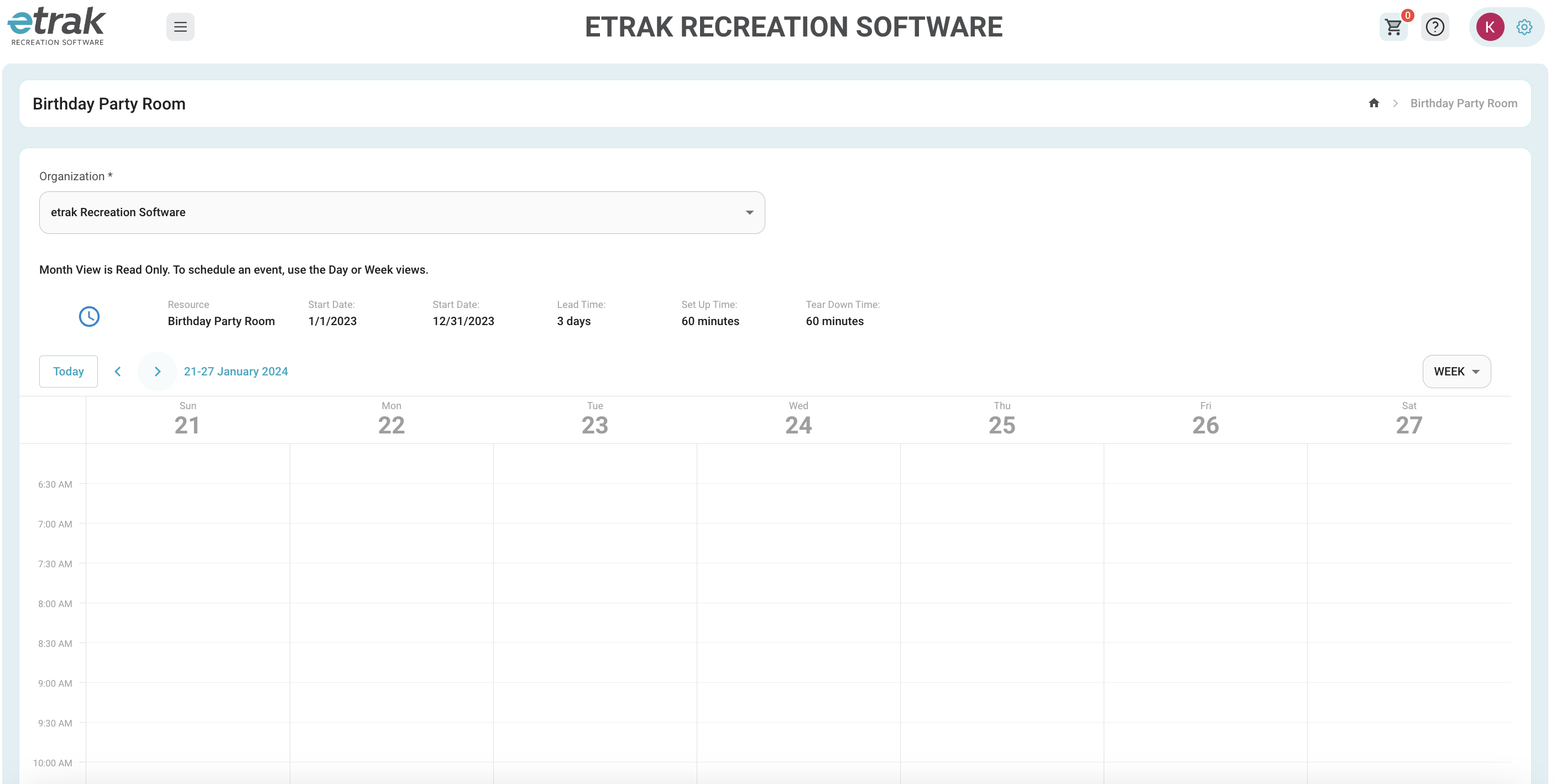Click the etrak Recreation Software logo
Viewport: 1556px width, 784px height.
point(57,26)
